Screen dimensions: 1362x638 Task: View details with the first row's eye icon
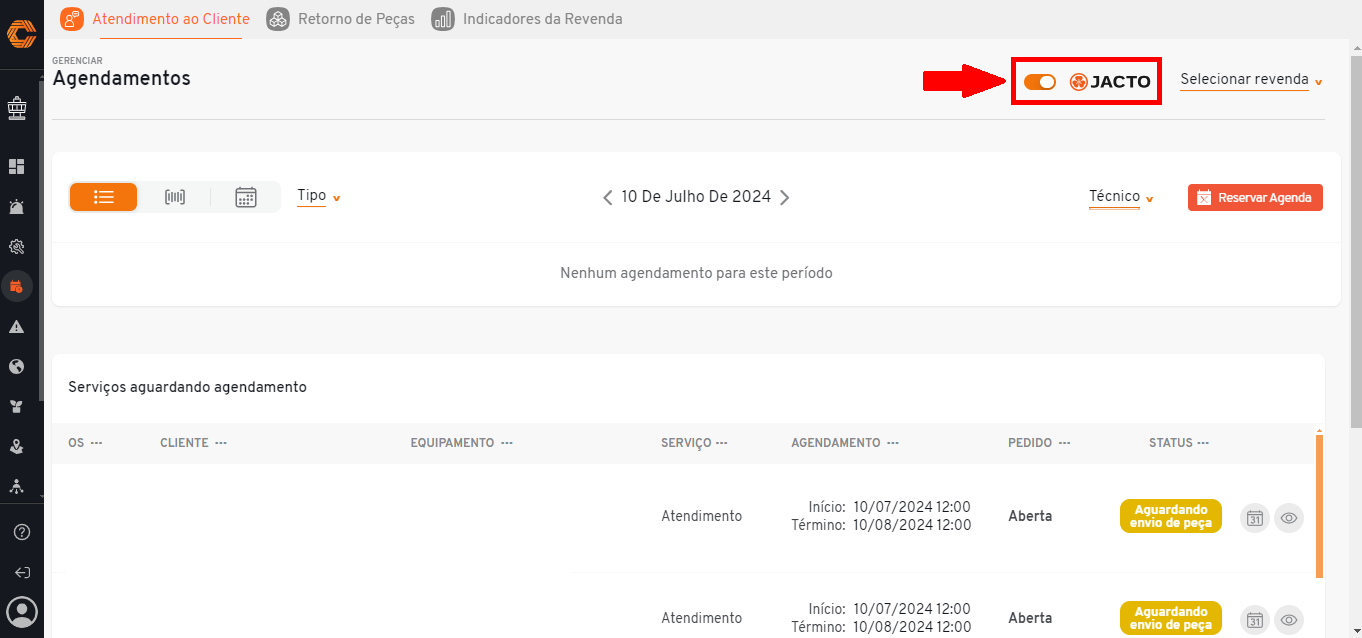pos(1289,518)
